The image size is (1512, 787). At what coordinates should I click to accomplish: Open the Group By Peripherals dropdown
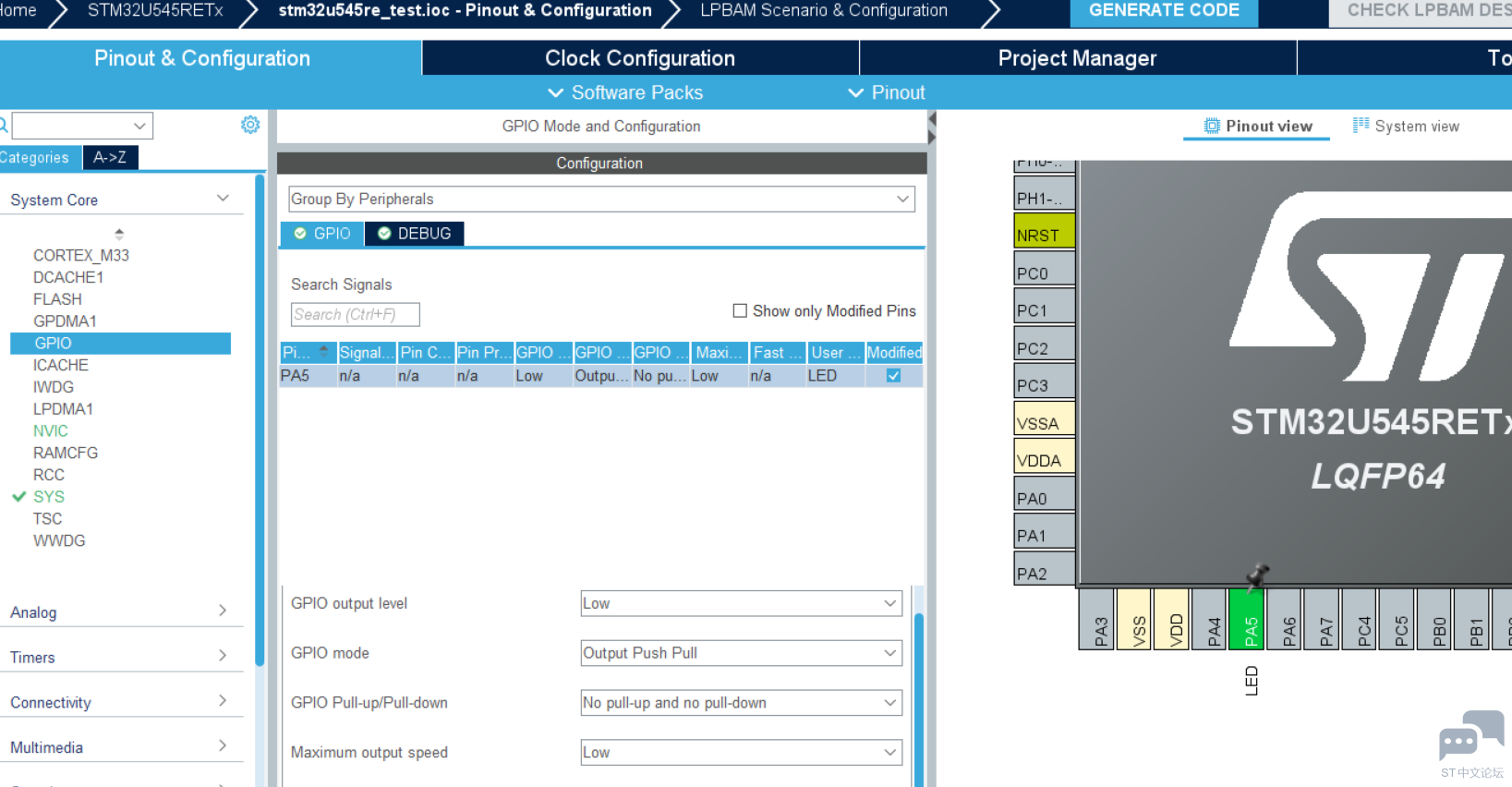602,200
